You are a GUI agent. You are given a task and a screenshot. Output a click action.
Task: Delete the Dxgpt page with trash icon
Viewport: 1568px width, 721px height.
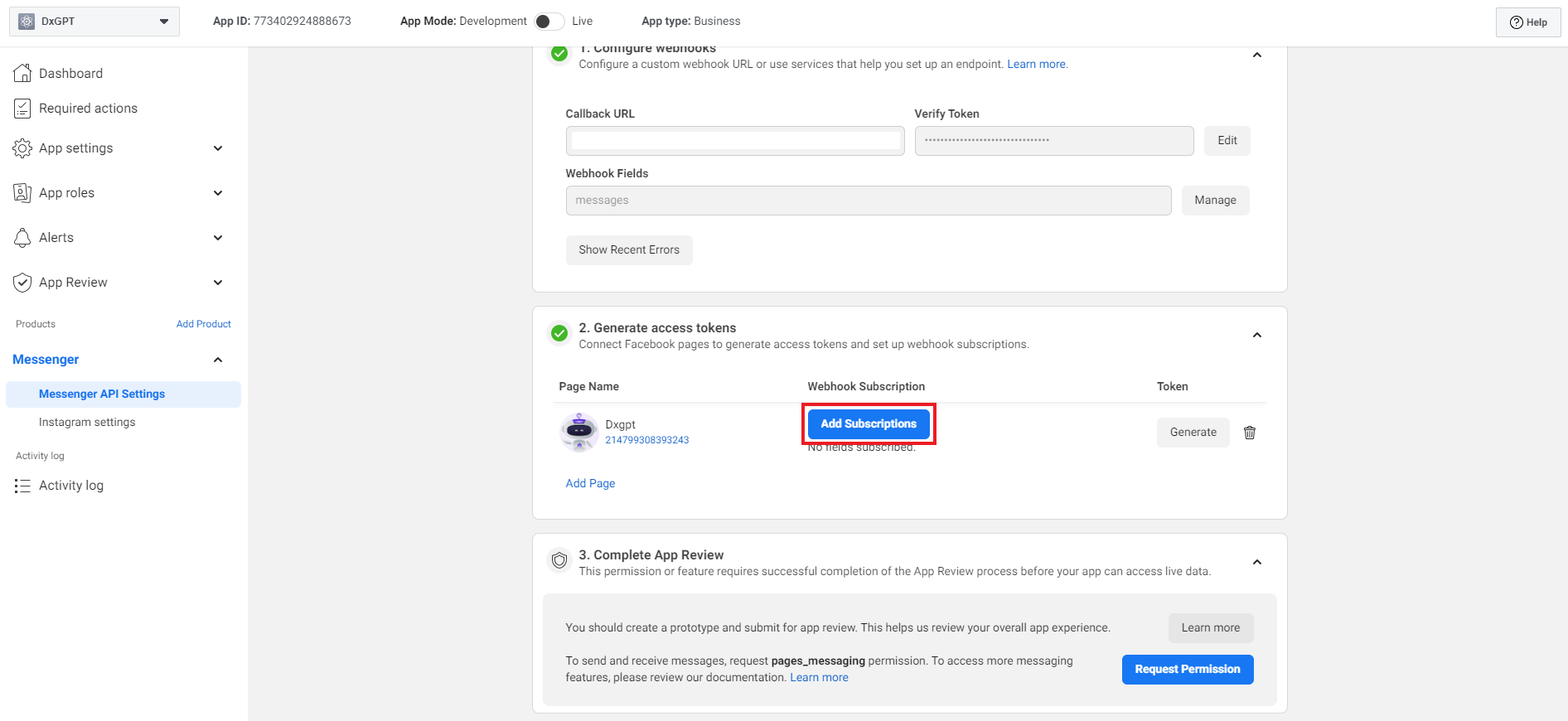[1250, 433]
